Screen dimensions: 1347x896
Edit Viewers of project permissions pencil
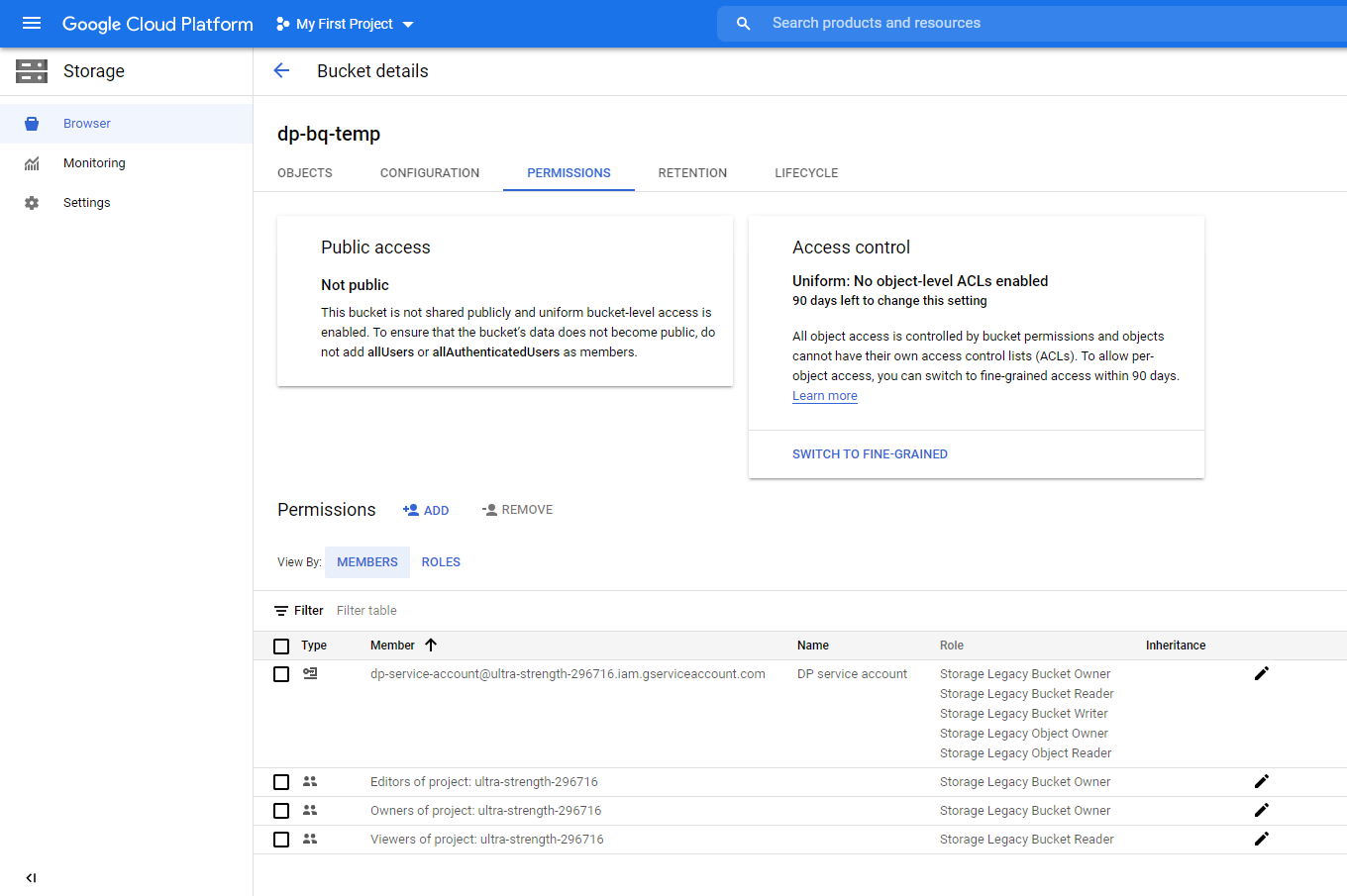click(x=1262, y=839)
